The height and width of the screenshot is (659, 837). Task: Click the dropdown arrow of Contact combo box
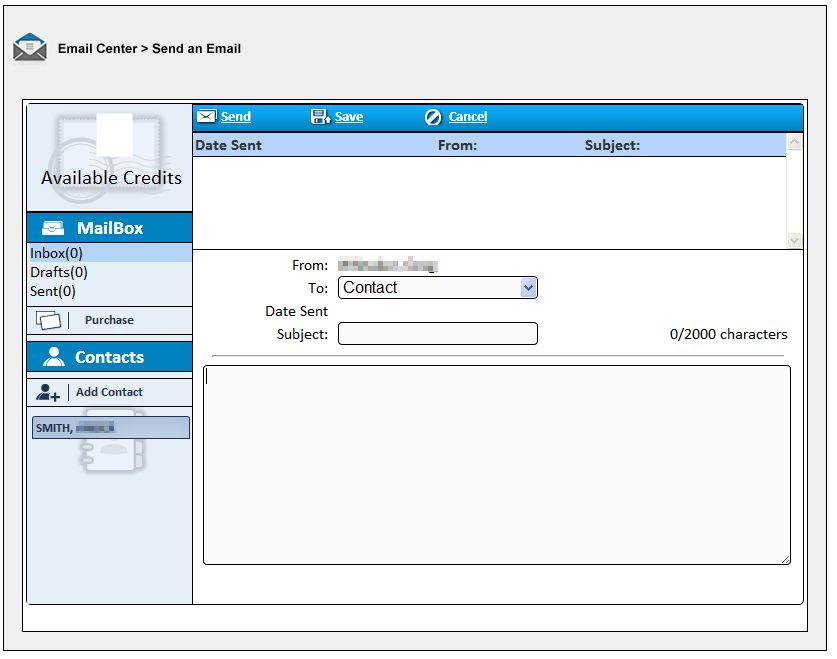528,288
